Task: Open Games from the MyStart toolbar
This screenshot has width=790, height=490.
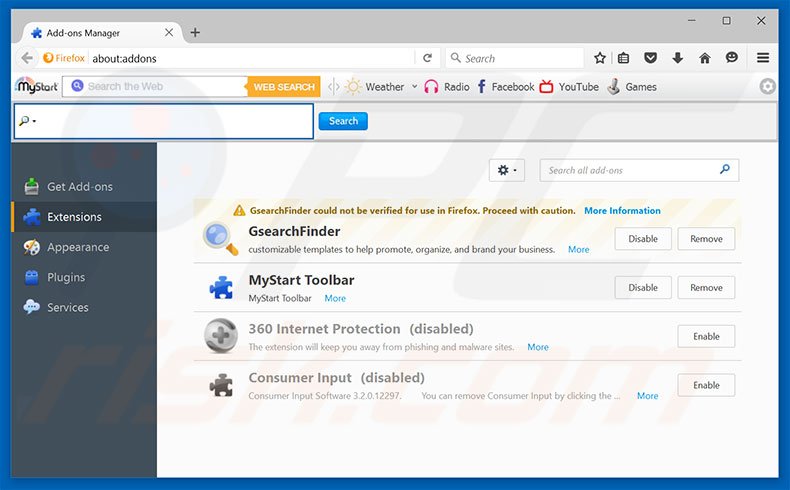Action: [x=632, y=87]
